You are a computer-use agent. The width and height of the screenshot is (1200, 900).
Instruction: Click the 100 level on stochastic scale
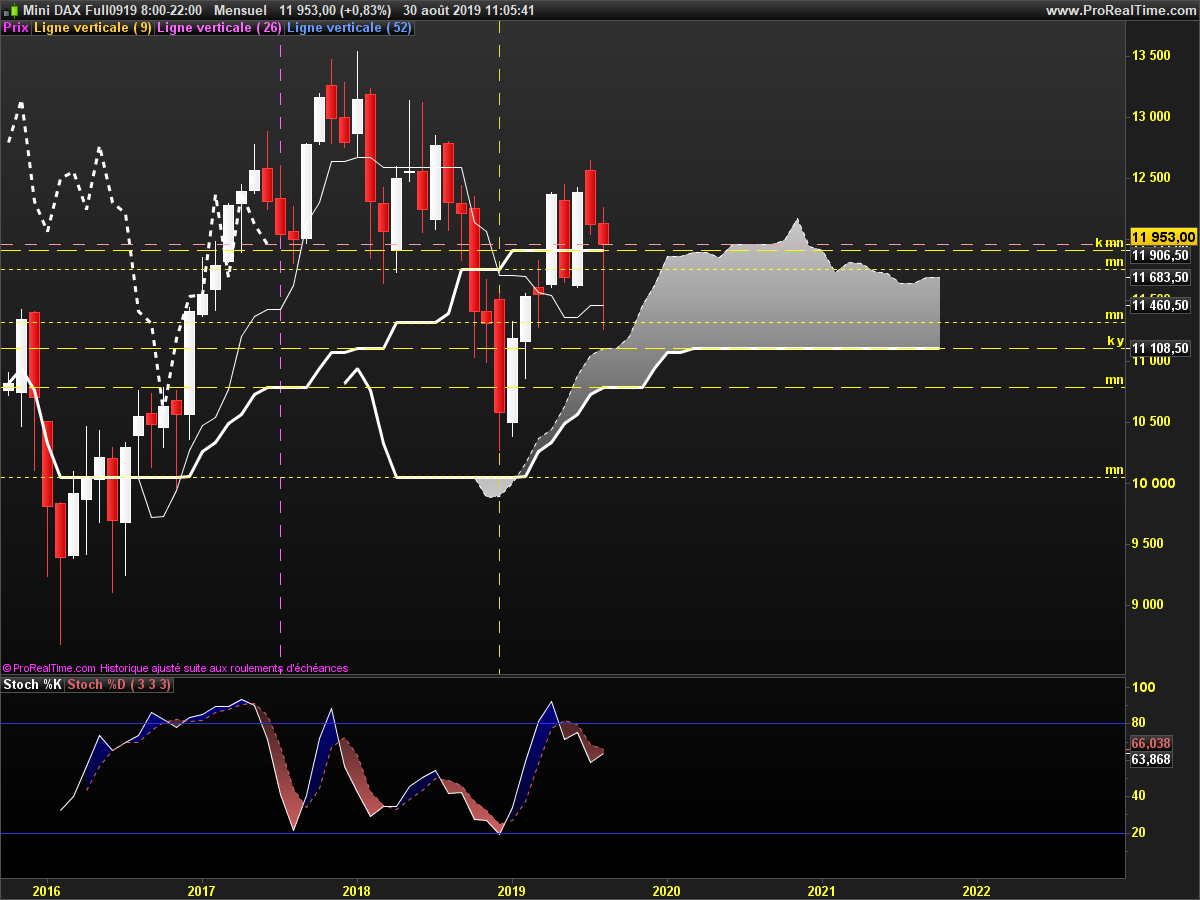(x=1143, y=687)
